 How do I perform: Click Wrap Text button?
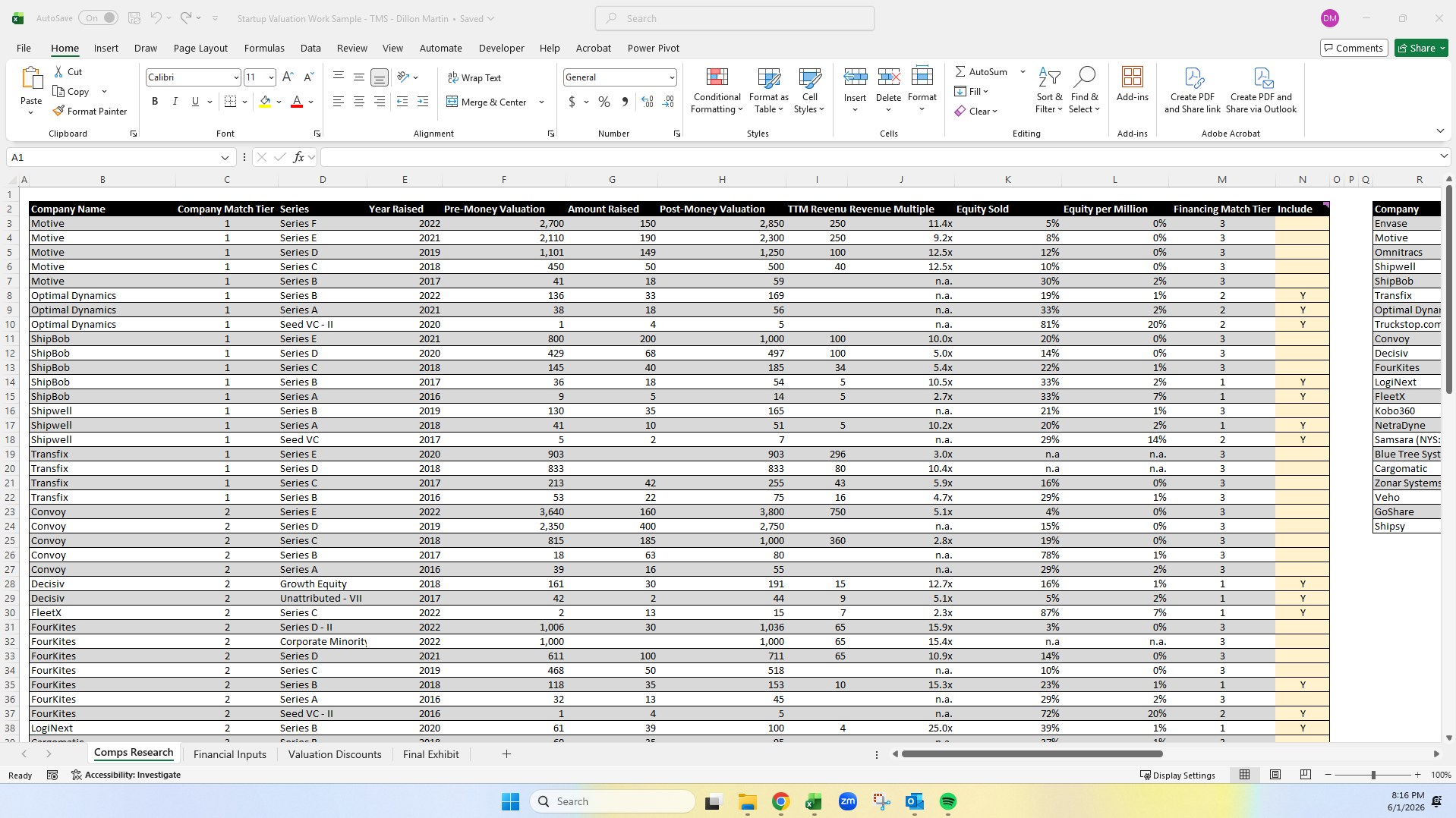pyautogui.click(x=474, y=77)
